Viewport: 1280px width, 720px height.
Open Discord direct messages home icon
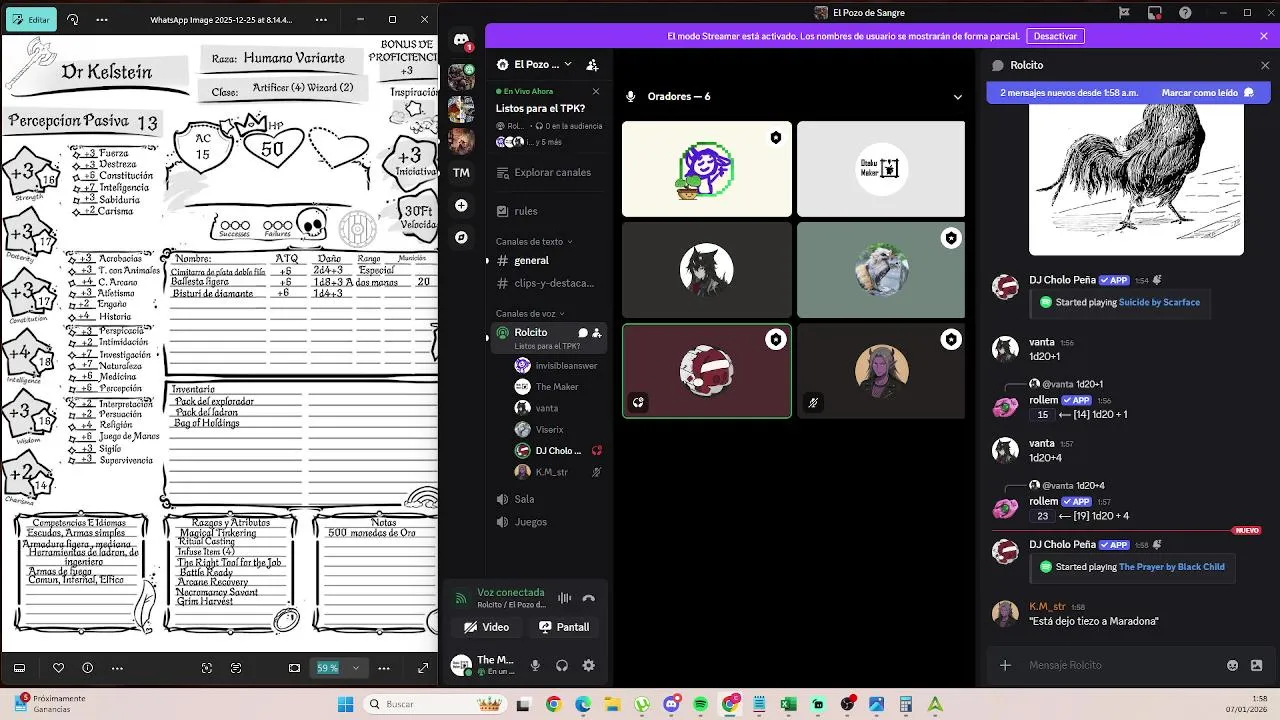pyautogui.click(x=461, y=40)
